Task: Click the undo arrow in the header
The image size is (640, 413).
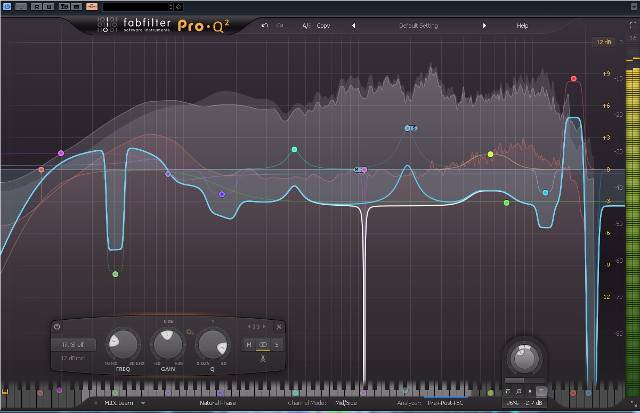Action: [264, 23]
